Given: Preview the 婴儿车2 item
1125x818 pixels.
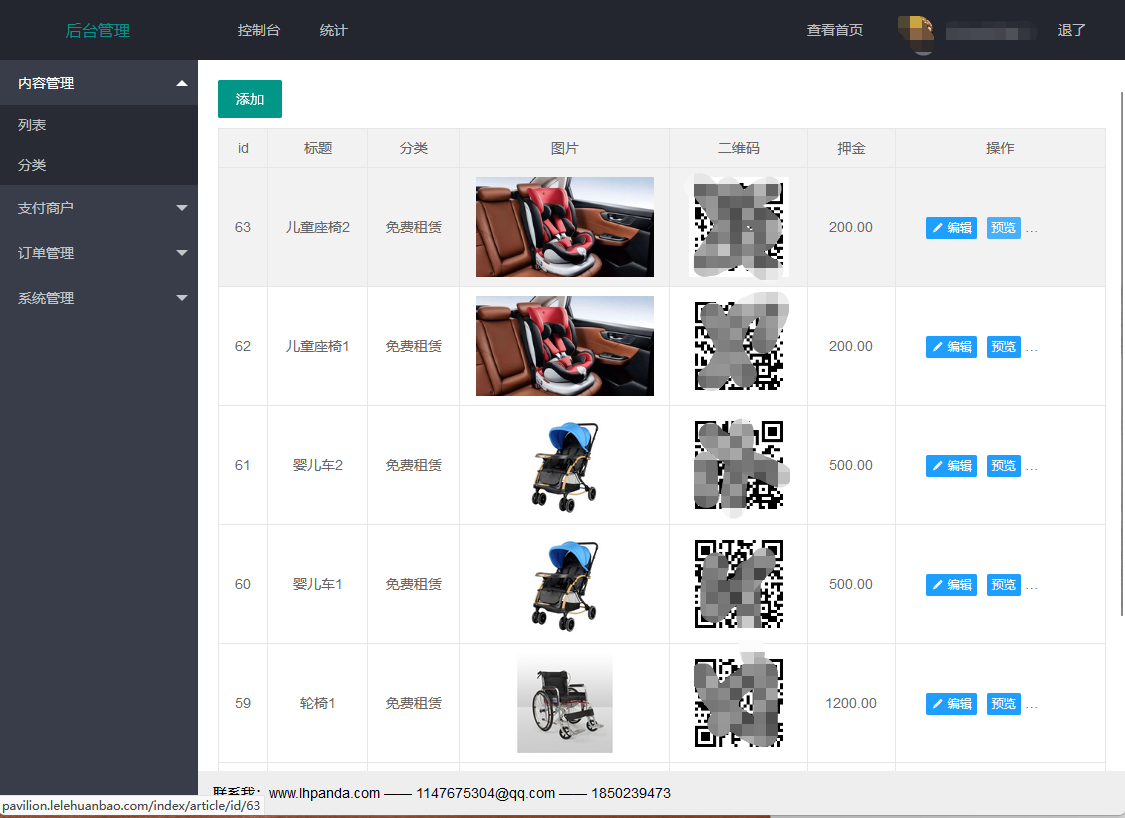Looking at the screenshot, I should coord(1004,466).
